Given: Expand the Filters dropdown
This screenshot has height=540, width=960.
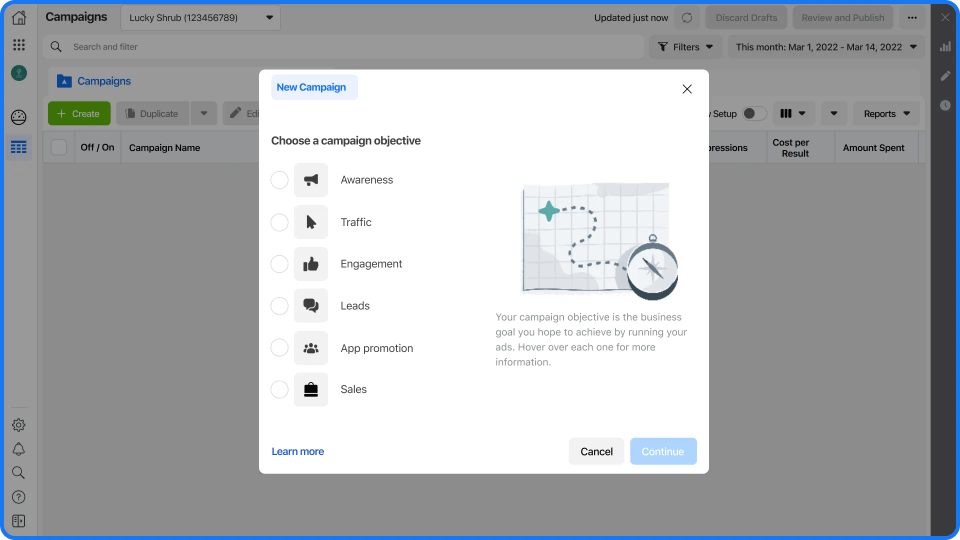Looking at the screenshot, I should tap(686, 47).
